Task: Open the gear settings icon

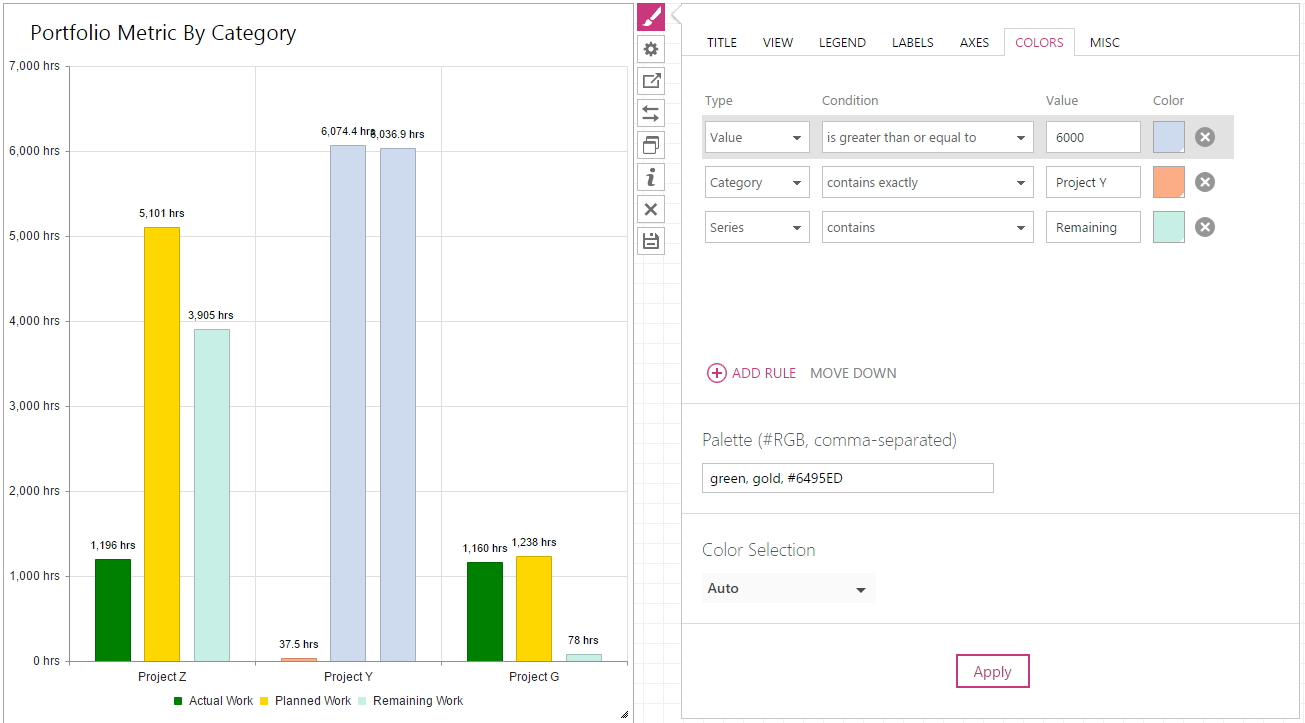Action: [x=651, y=49]
